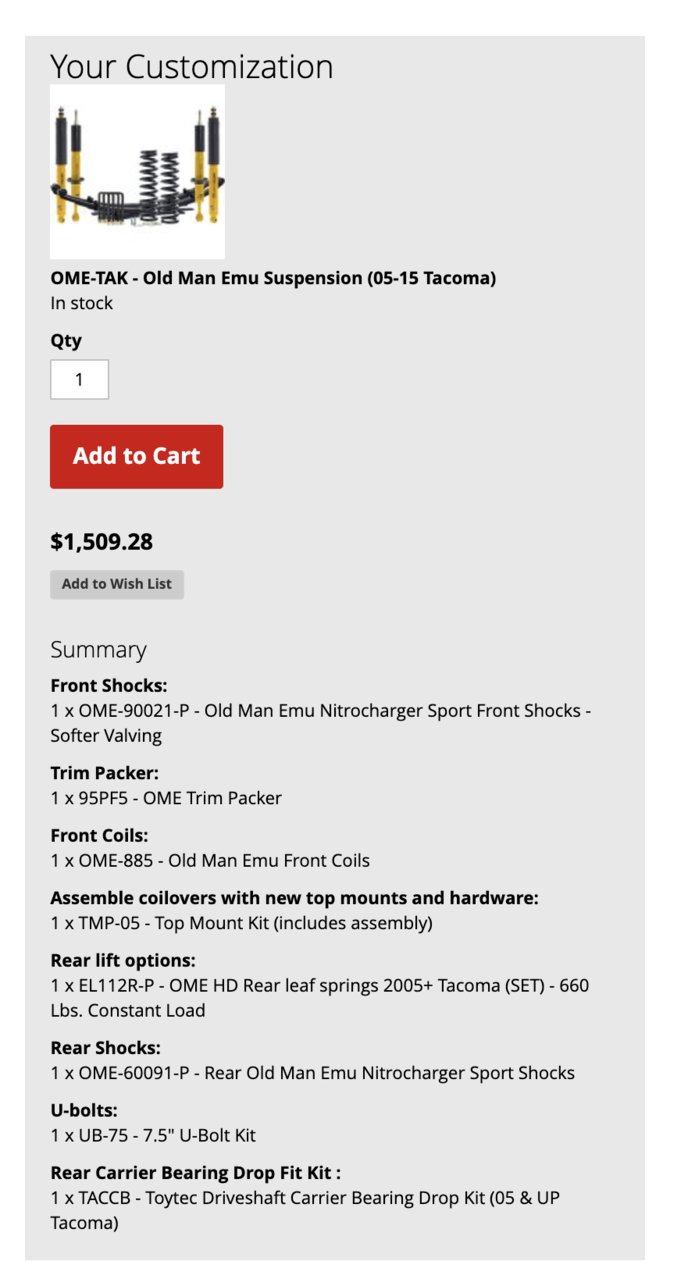
Task: Select the TMP-05 Top Mount Kit line
Action: point(242,923)
